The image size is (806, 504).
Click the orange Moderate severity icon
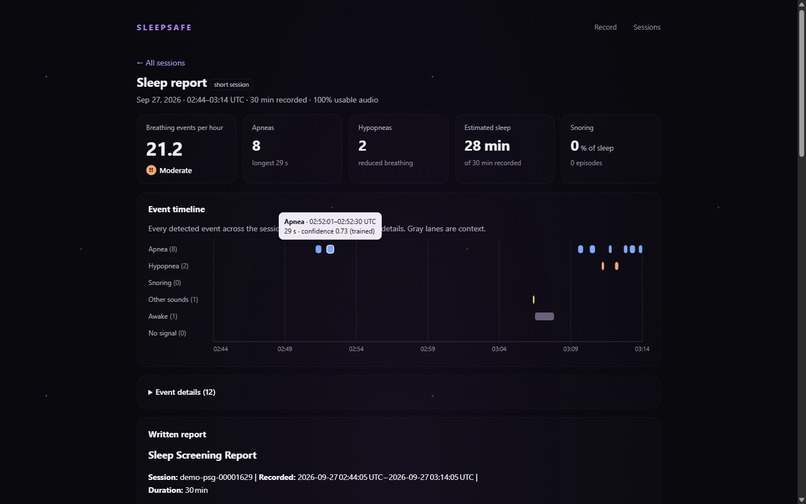tap(151, 170)
